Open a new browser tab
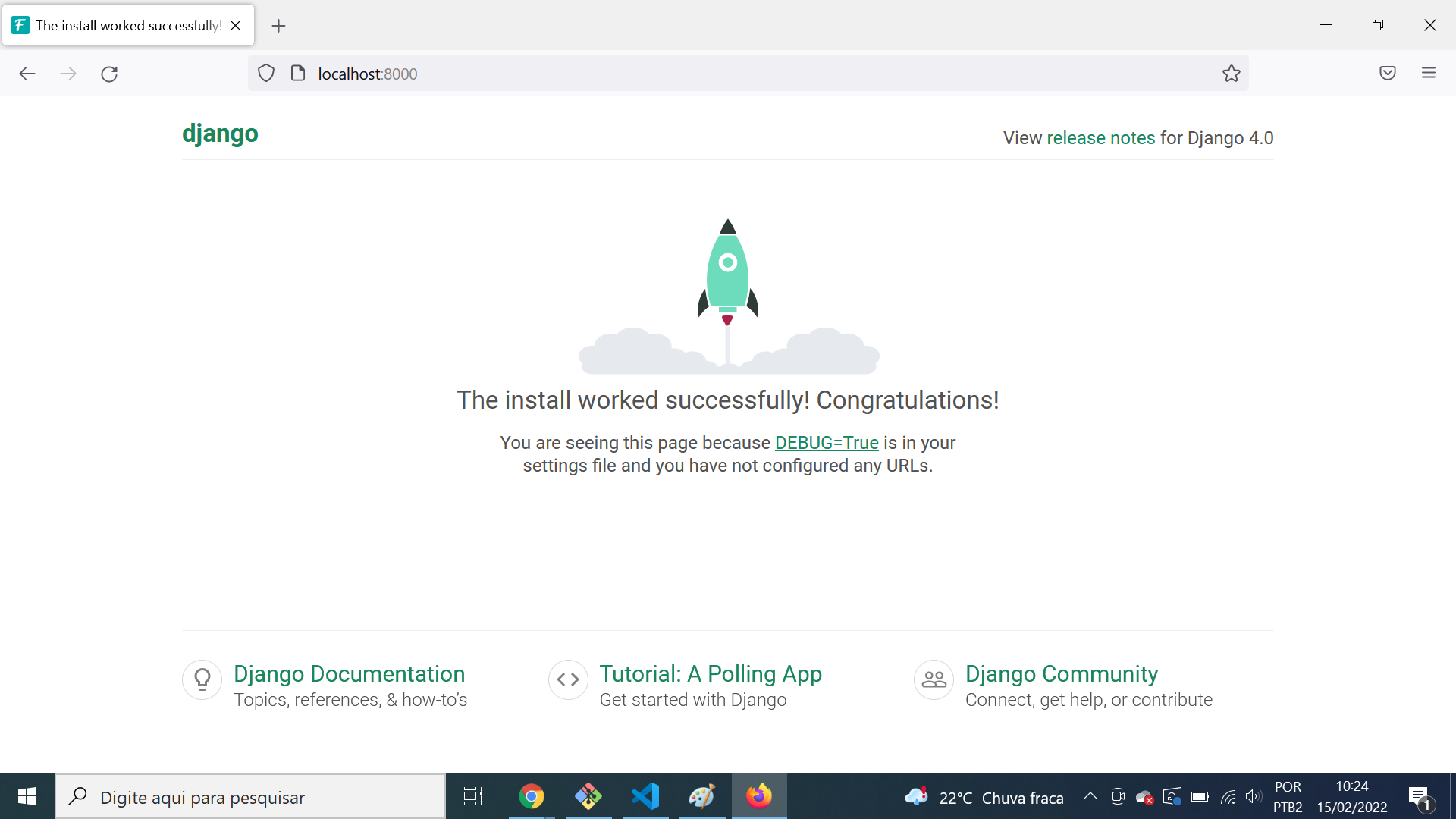Screen dimensions: 1456x819 pos(278,26)
